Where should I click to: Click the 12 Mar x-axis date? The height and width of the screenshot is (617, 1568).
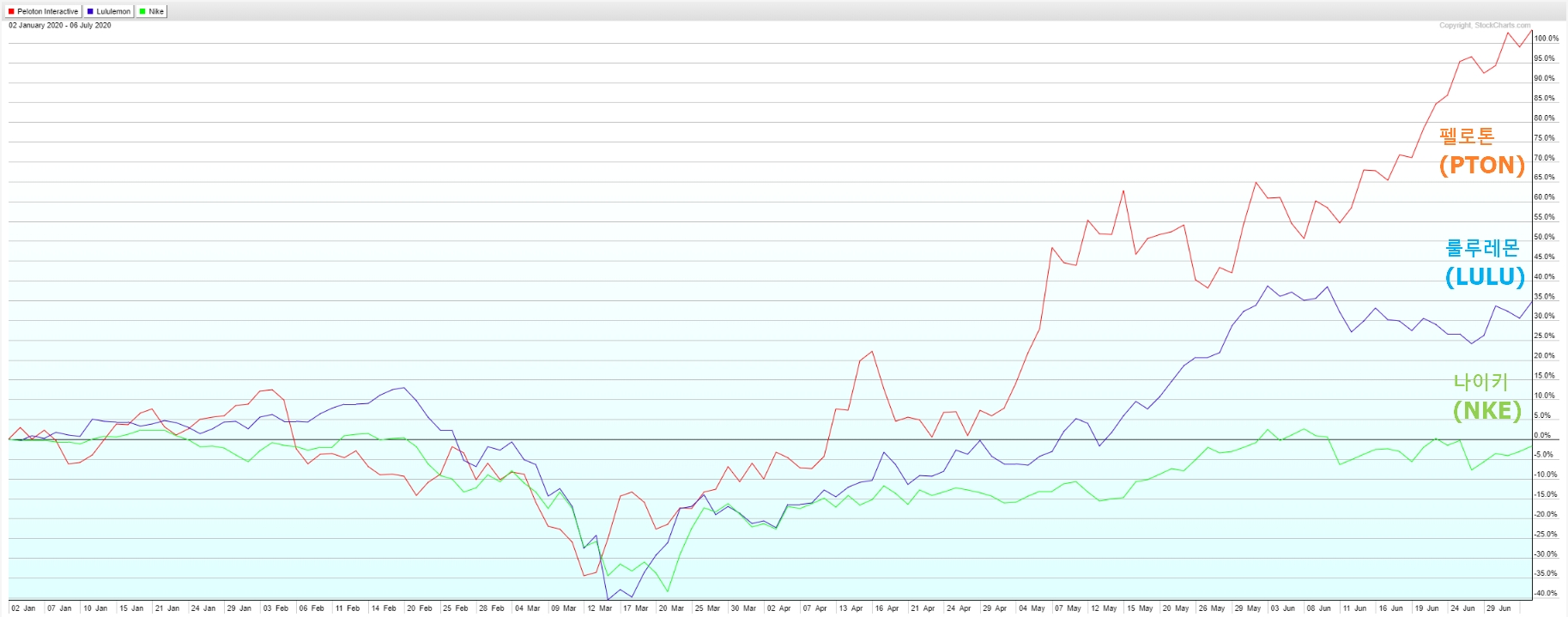600,608
